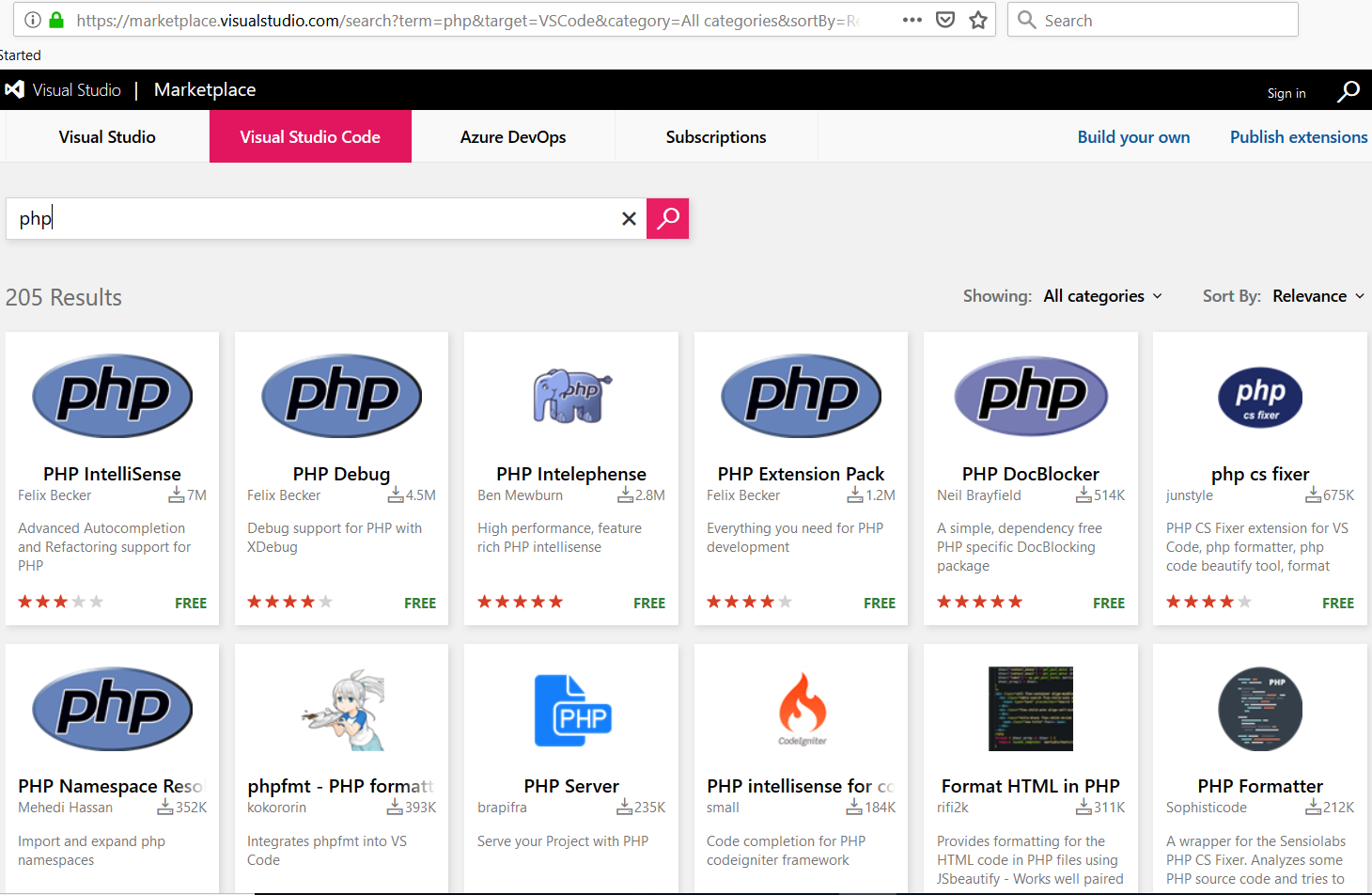Open the Subscriptions tab
1372x895 pixels.
[716, 137]
